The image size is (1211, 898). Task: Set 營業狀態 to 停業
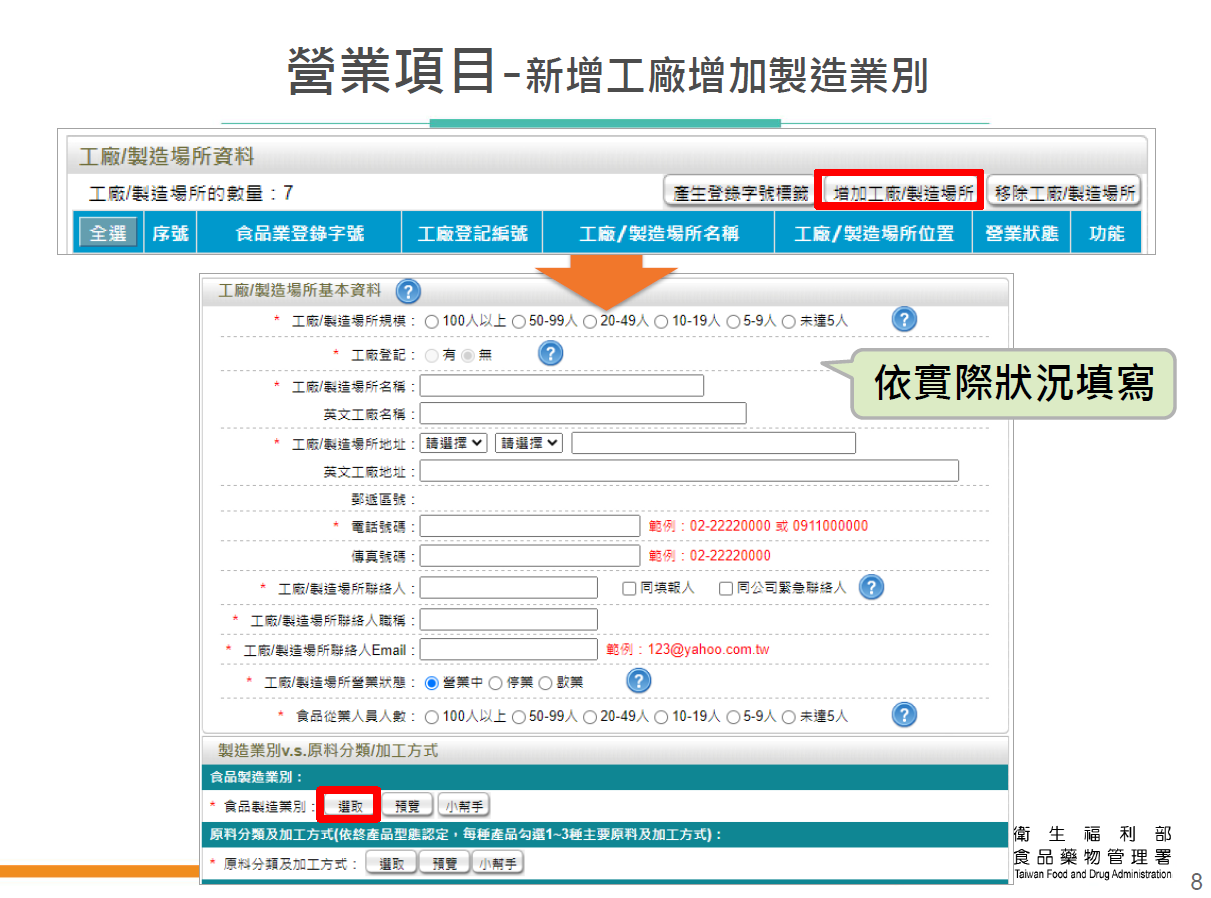(495, 683)
